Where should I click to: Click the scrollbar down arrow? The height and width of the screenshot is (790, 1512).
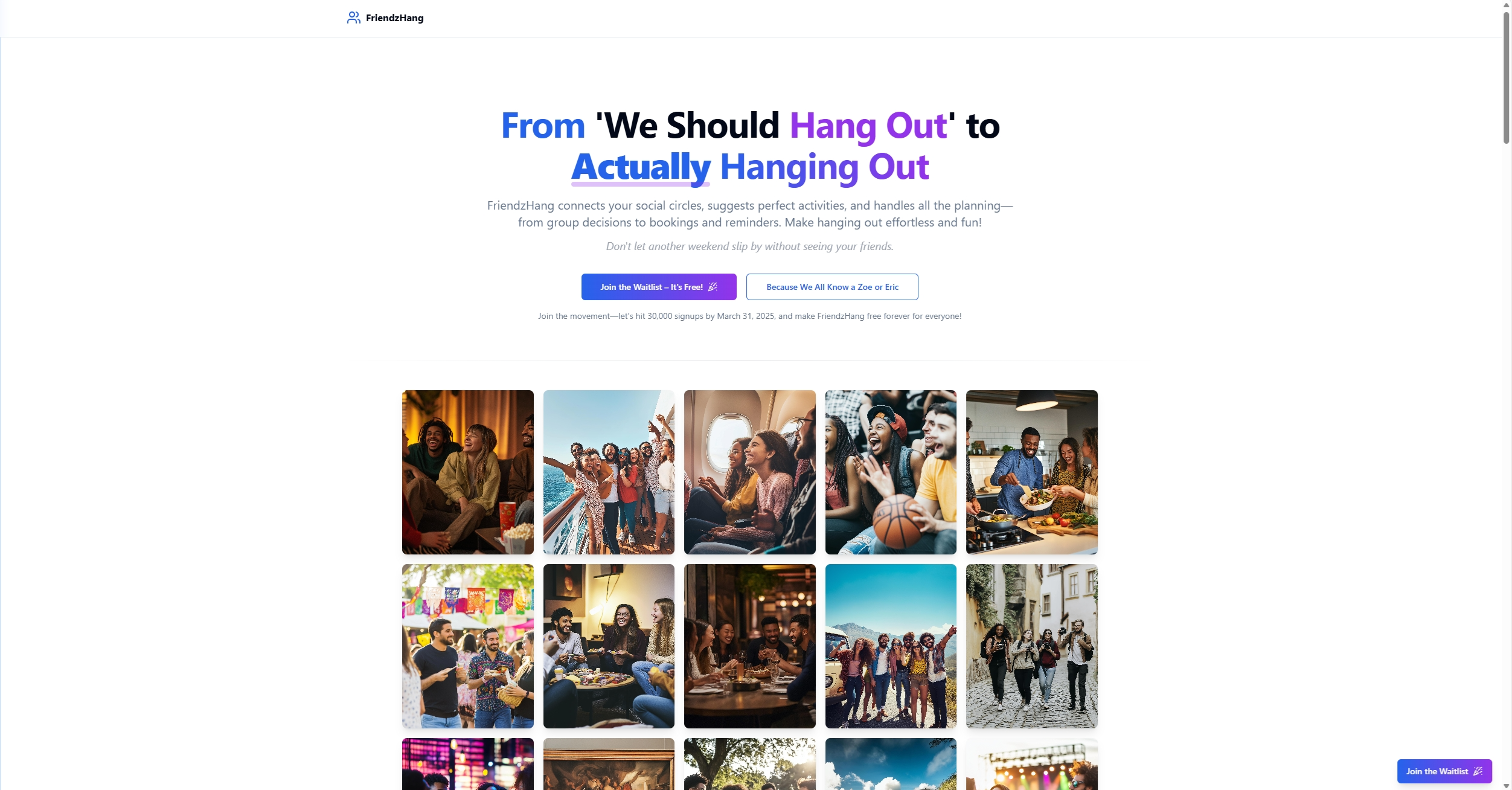(1507, 785)
